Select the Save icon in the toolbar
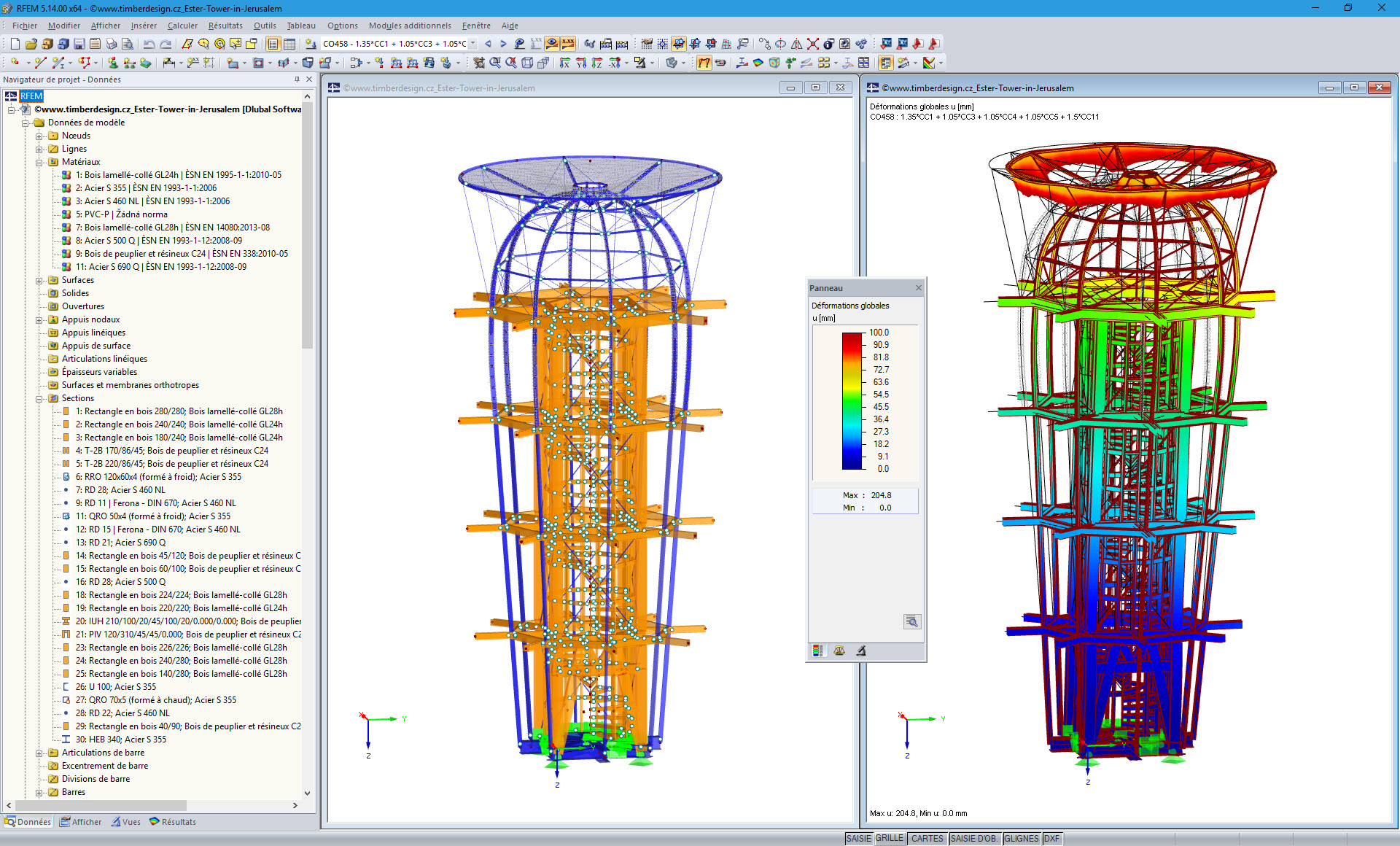This screenshot has width=1400, height=846. [80, 44]
